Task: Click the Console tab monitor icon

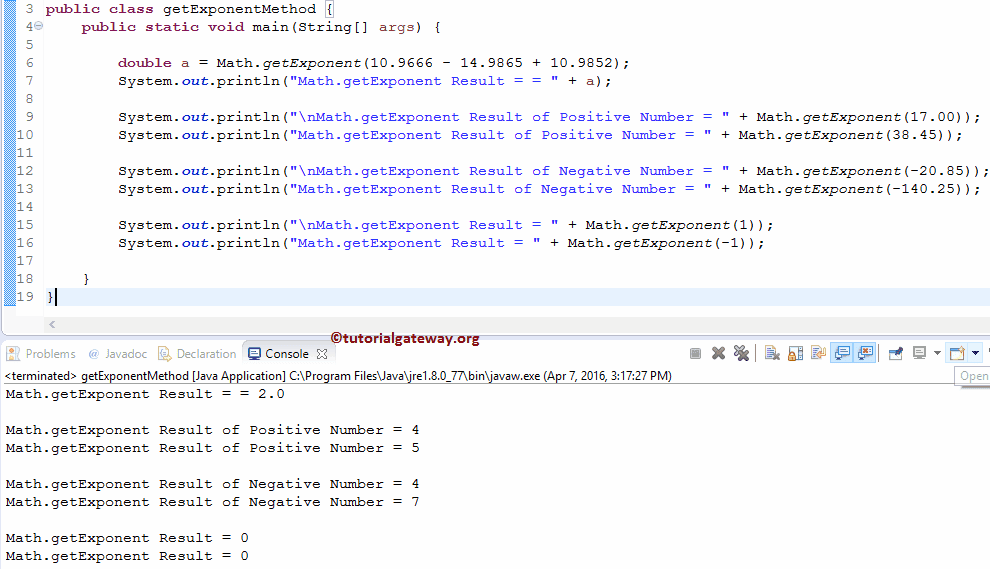Action: 254,354
